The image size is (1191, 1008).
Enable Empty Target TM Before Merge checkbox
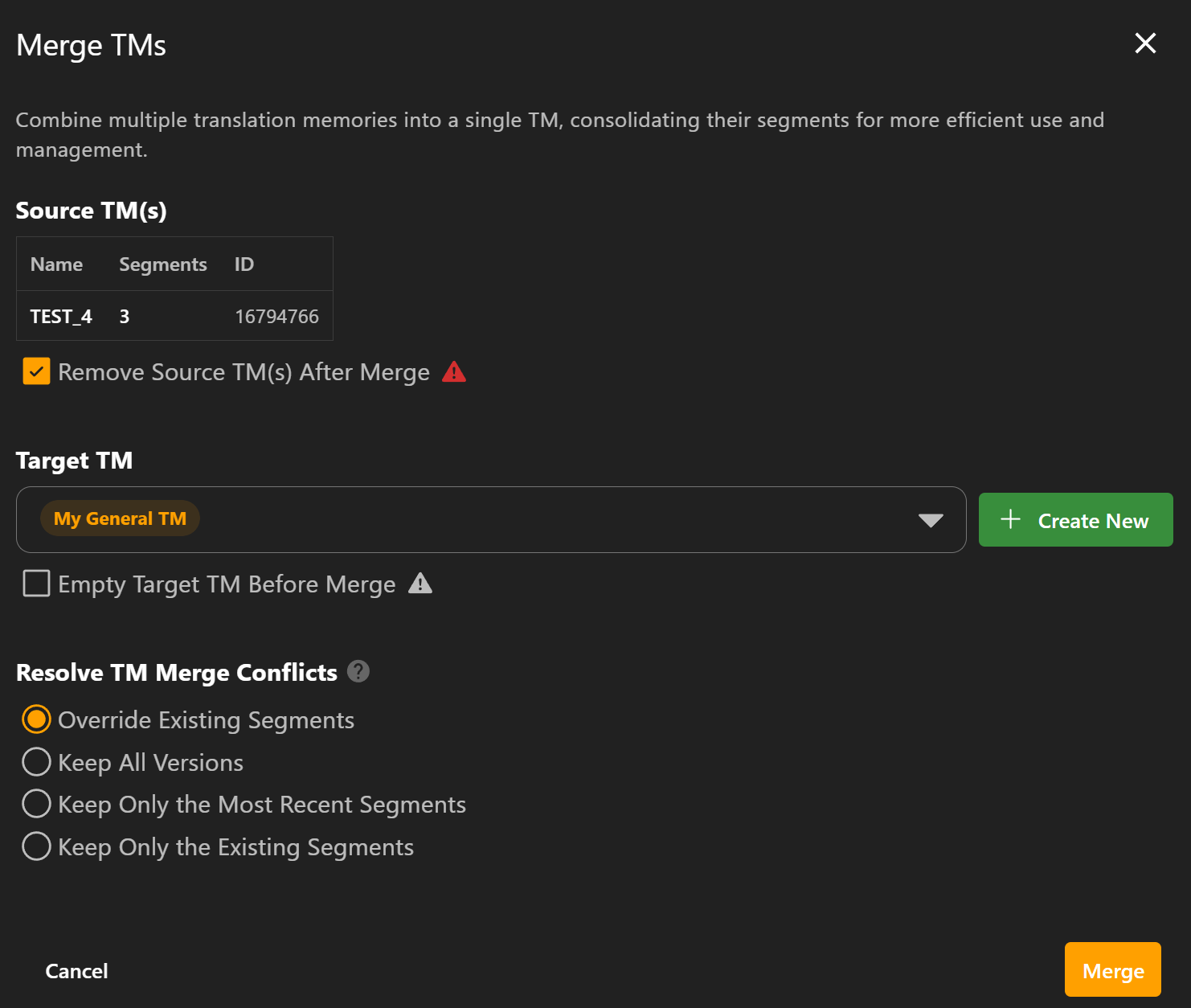point(36,584)
